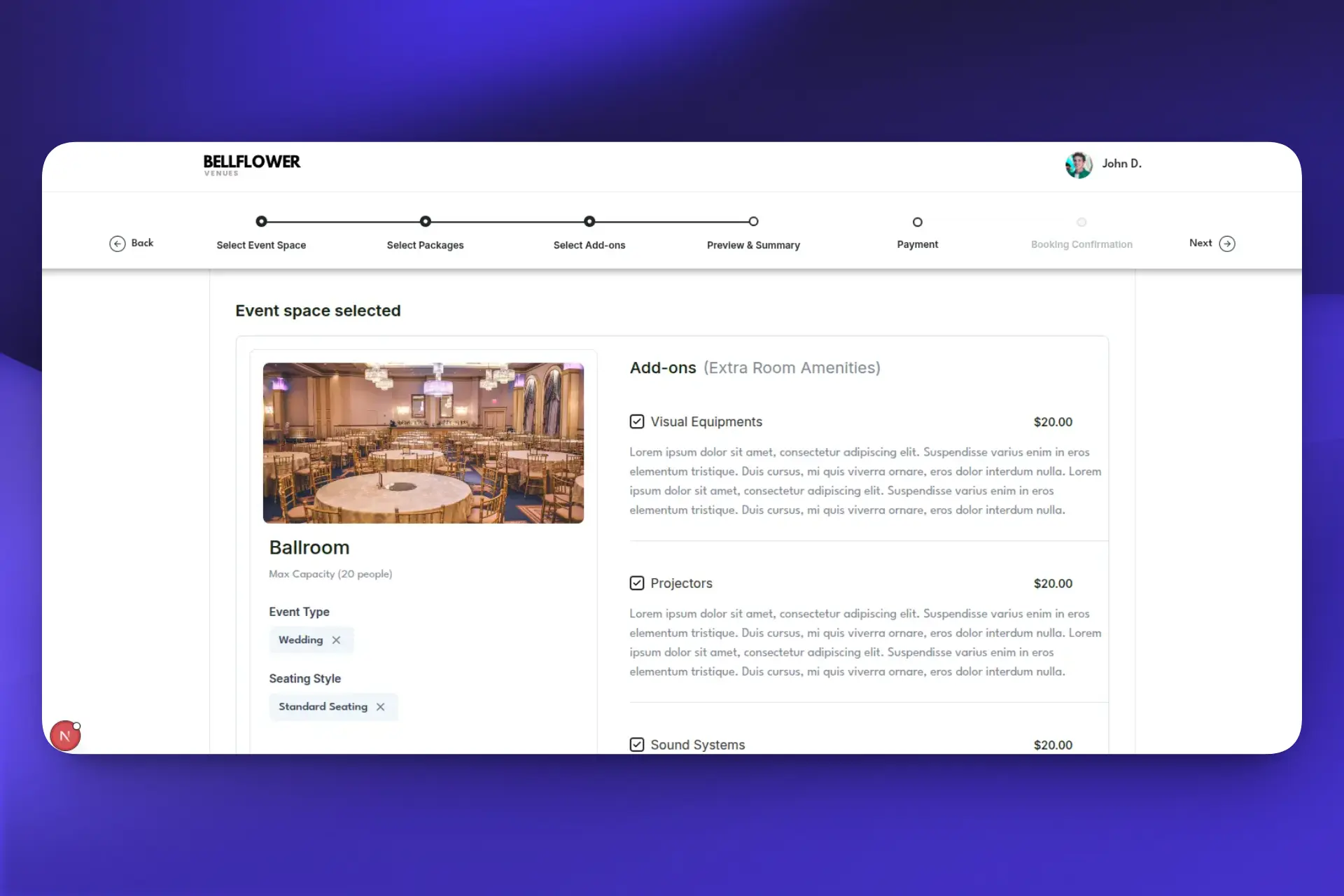Click the Event Type label

299,612
